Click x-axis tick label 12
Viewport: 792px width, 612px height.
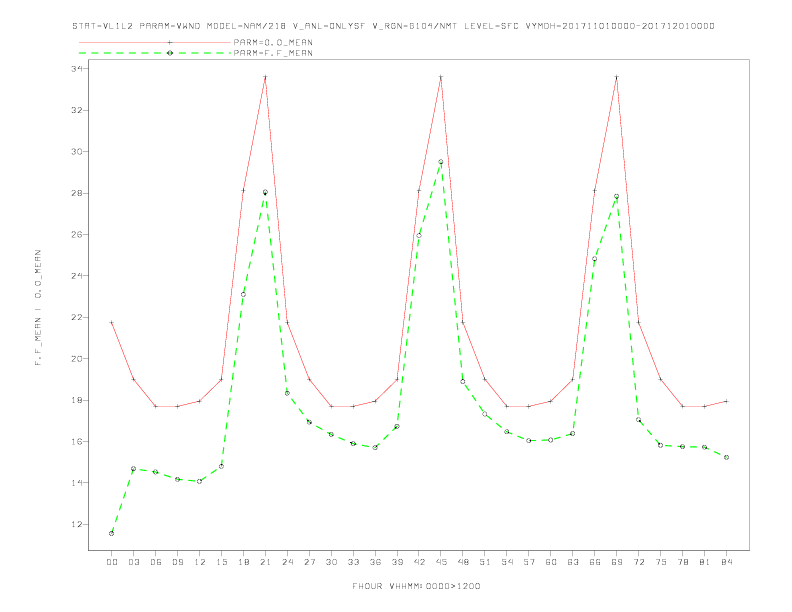click(x=200, y=562)
